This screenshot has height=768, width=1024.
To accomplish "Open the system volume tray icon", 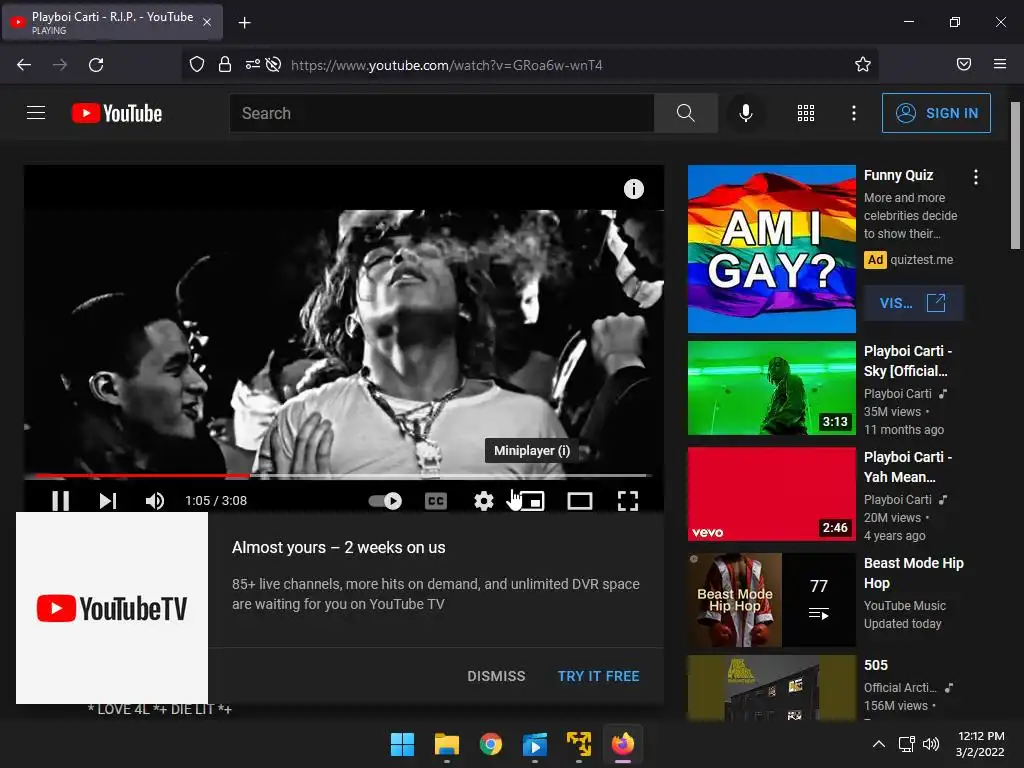I will click(x=931, y=744).
